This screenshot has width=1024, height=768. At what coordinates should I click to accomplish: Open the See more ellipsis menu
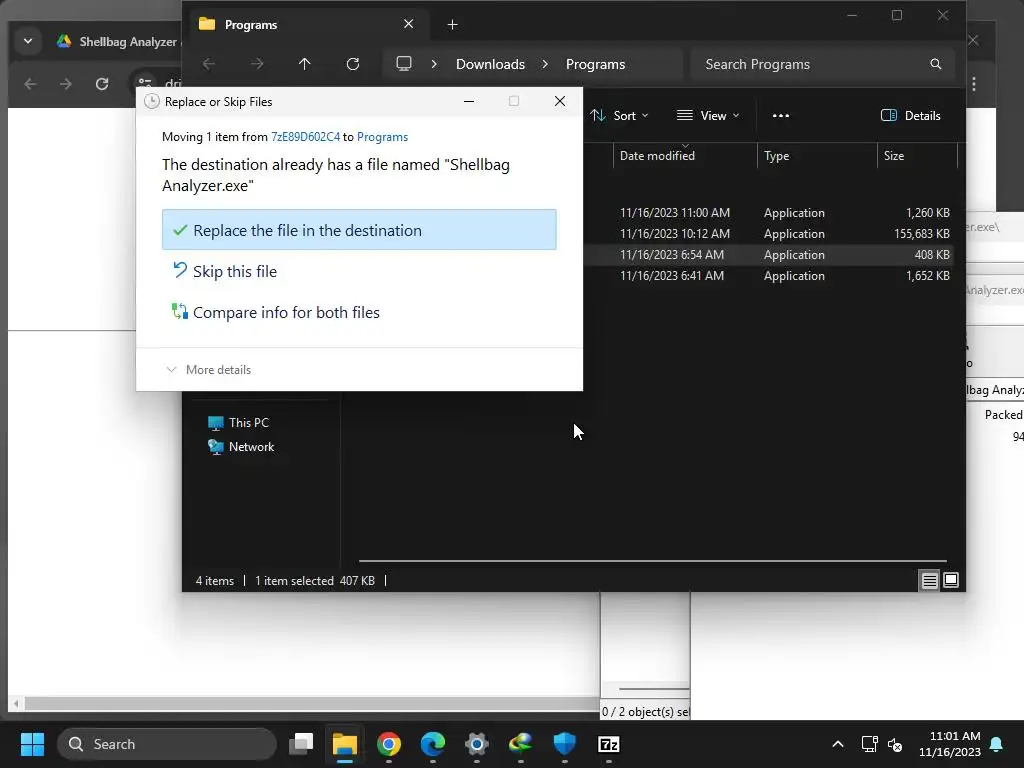[x=780, y=116]
